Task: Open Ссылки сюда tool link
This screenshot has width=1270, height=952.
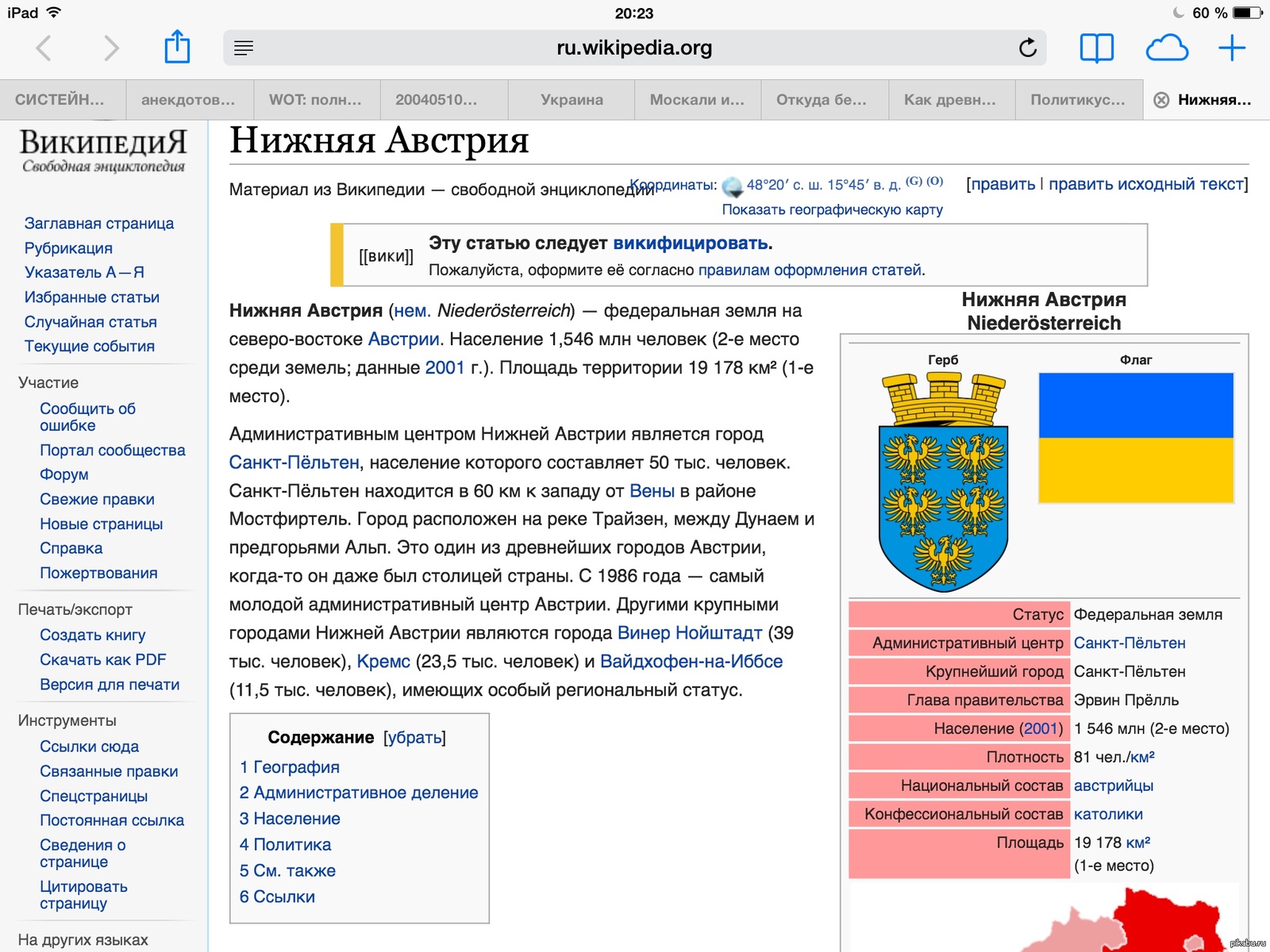Action: pyautogui.click(x=89, y=747)
